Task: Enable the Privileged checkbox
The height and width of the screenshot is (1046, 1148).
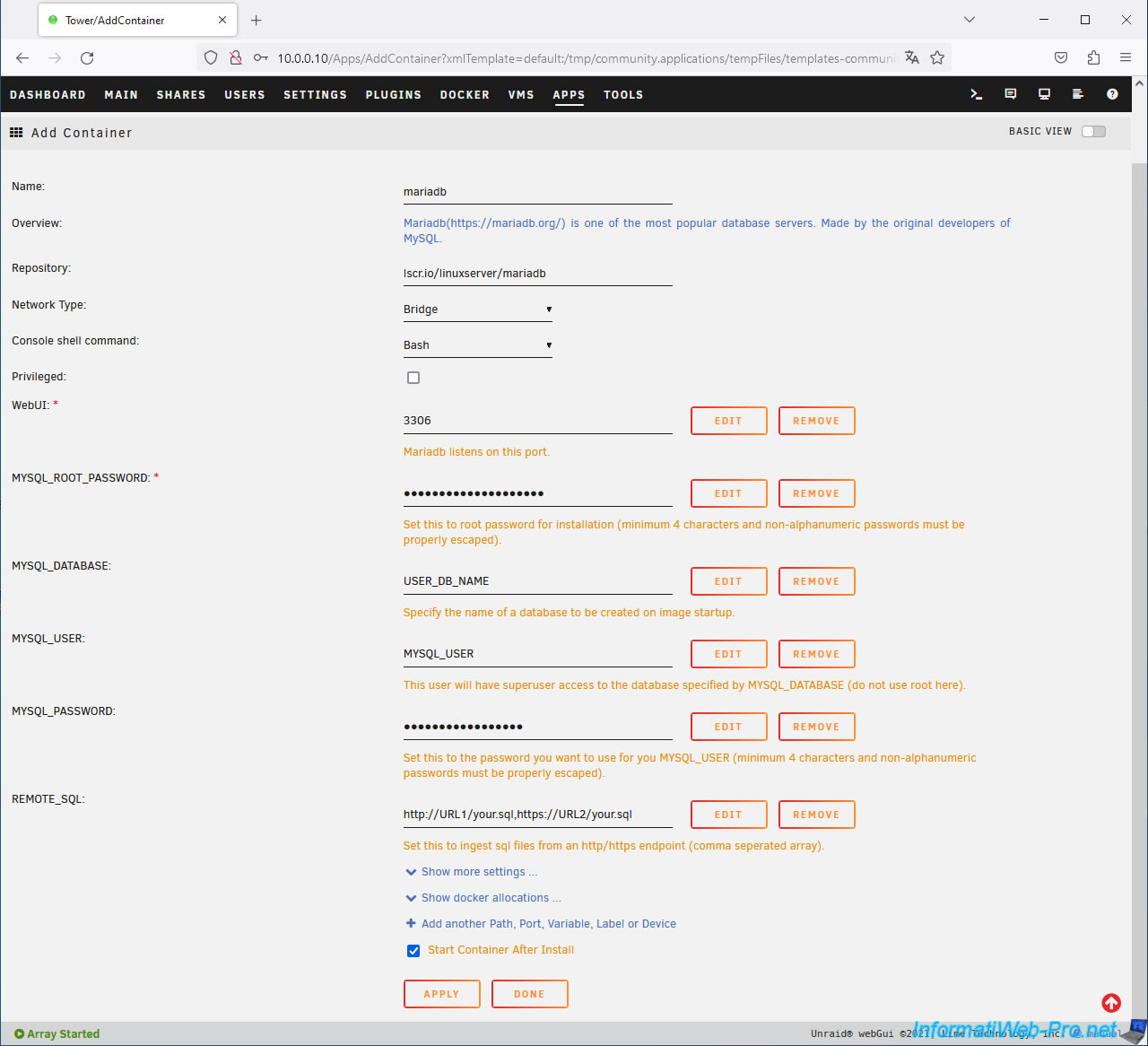Action: coord(413,378)
